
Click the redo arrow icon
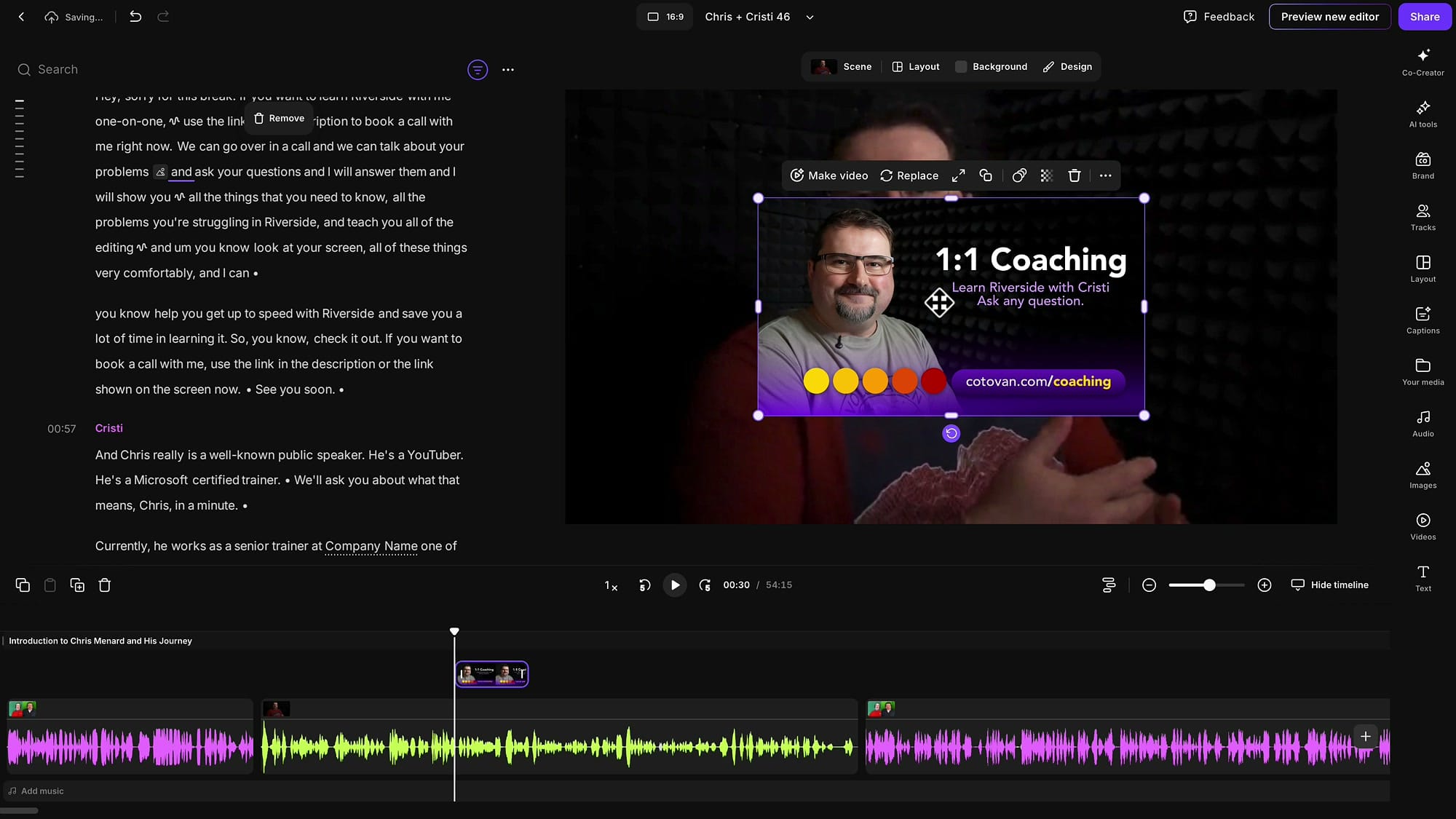(163, 17)
